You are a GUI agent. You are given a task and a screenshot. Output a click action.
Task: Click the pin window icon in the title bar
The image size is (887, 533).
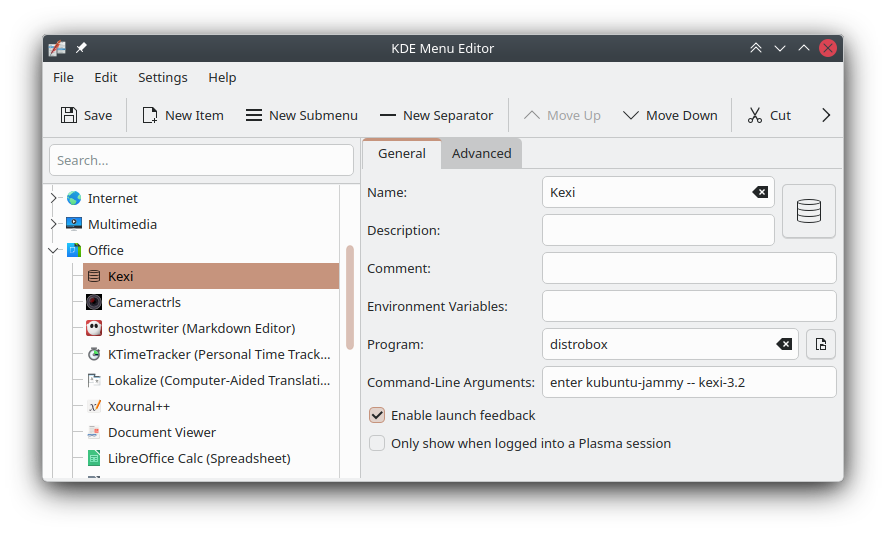[81, 48]
